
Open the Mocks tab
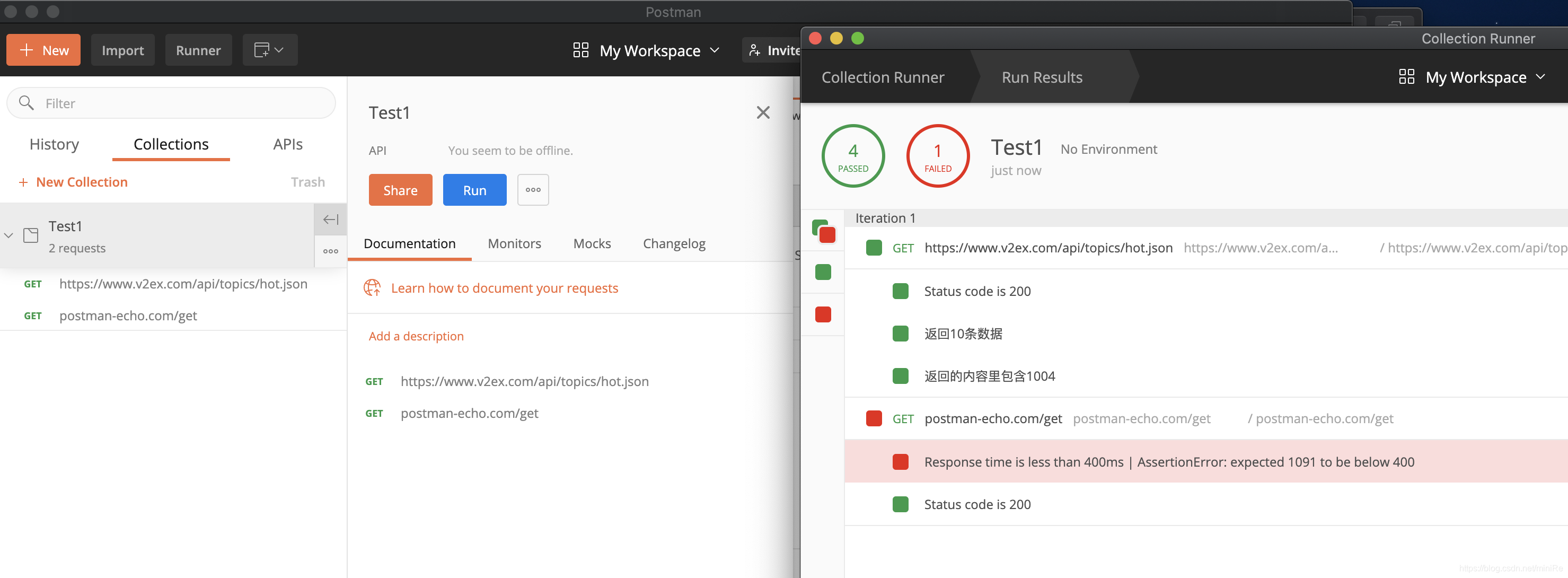592,243
